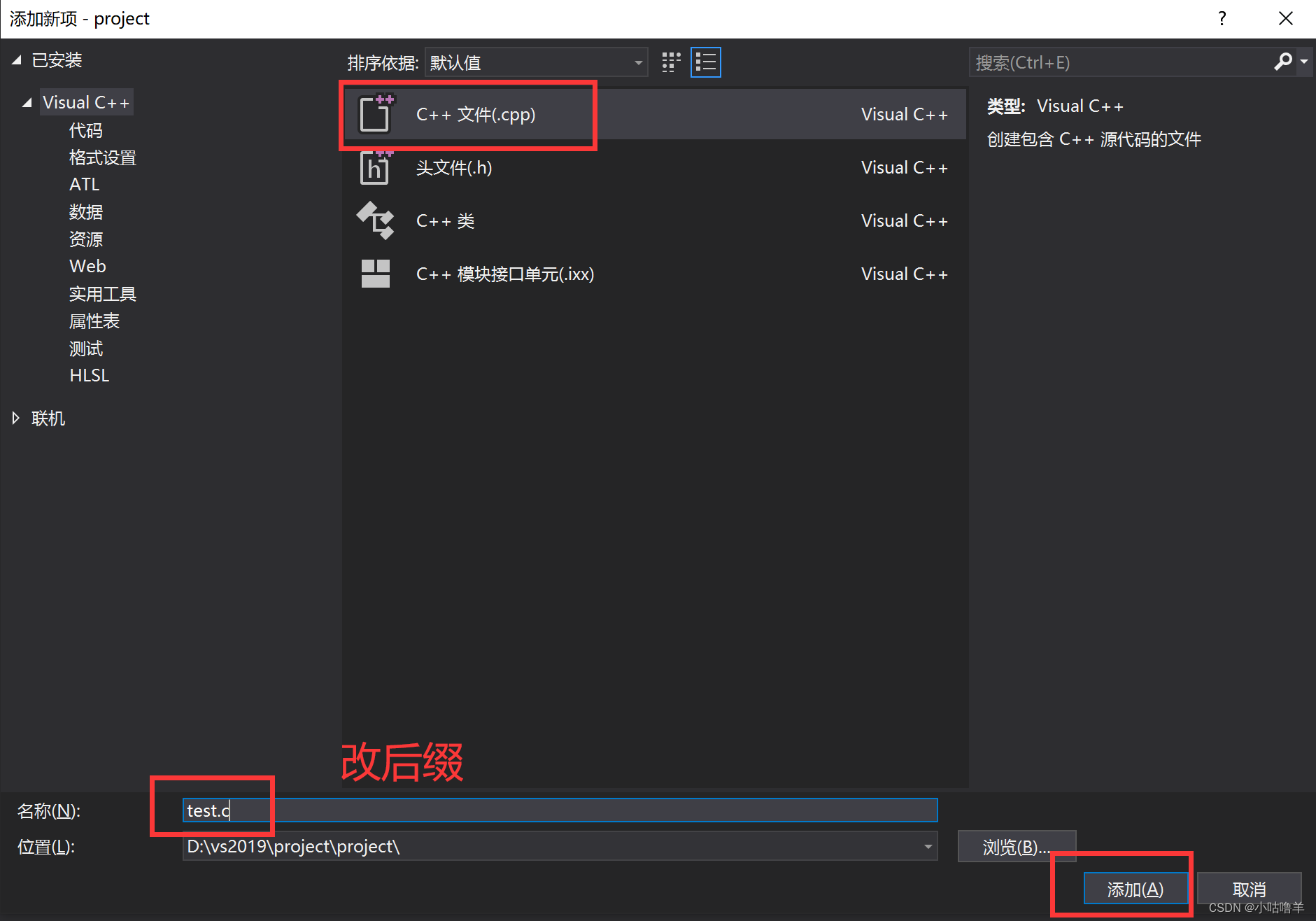Image resolution: width=1316 pixels, height=921 pixels.
Task: Click the 浏览(B) button
Action: click(1017, 846)
